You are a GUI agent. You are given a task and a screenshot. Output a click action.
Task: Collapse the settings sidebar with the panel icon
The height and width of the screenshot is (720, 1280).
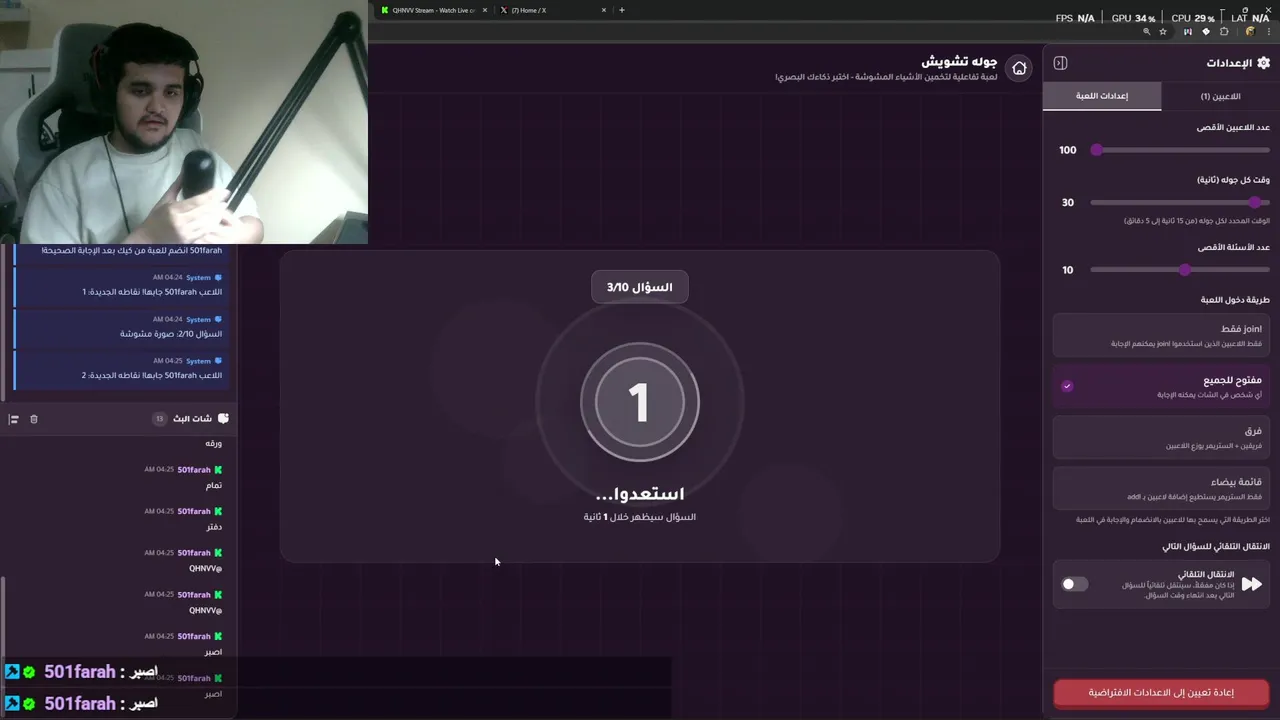coord(1060,63)
